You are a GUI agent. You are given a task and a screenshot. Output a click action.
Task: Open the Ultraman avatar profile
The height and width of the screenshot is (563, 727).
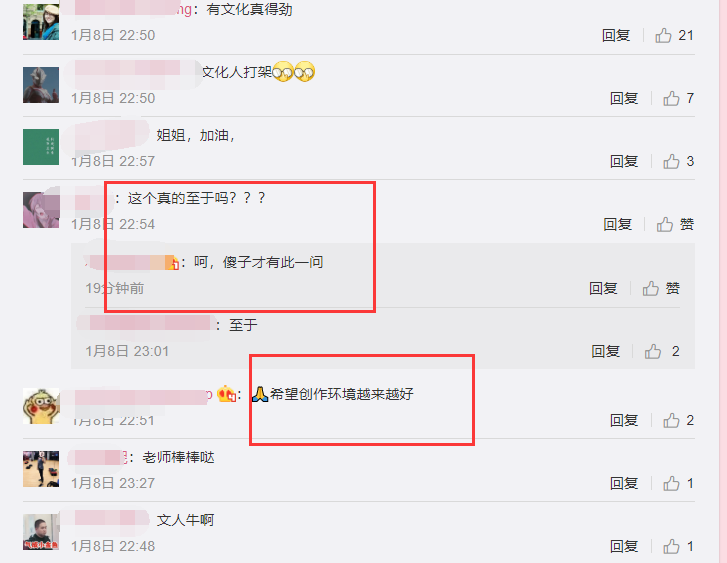point(41,85)
